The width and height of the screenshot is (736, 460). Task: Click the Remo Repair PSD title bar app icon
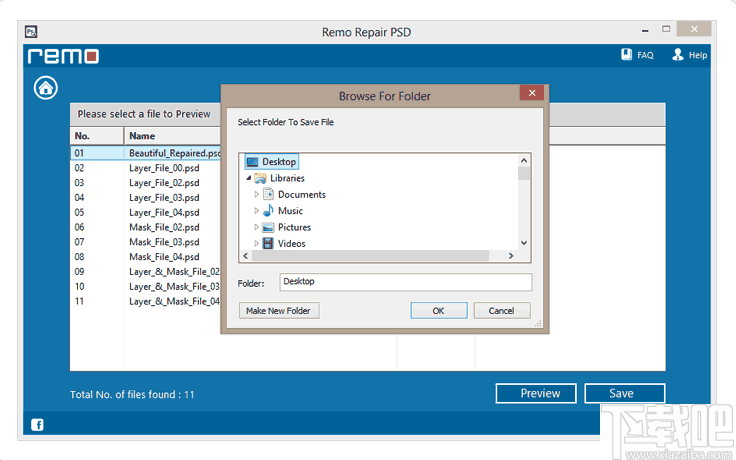pos(31,32)
